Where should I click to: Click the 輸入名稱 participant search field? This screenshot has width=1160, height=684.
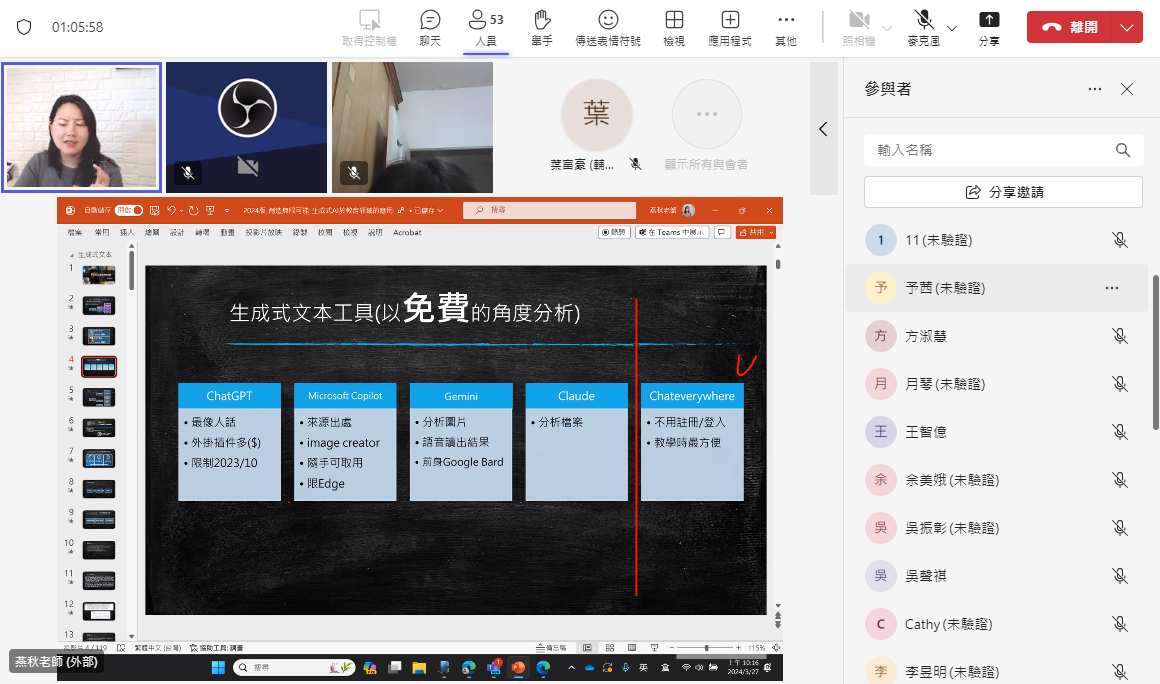click(x=1003, y=150)
